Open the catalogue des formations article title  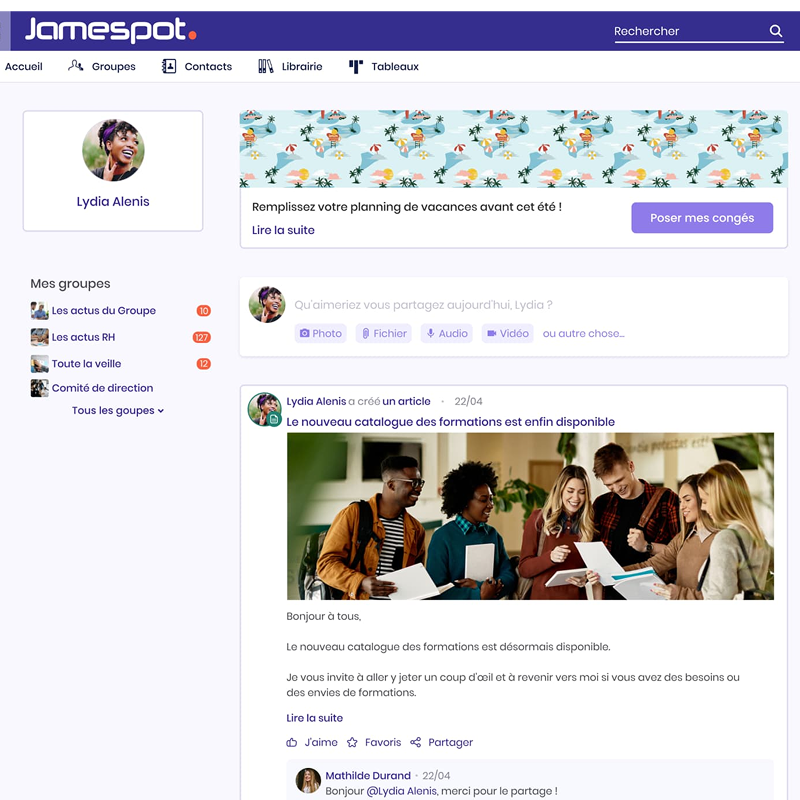point(451,422)
